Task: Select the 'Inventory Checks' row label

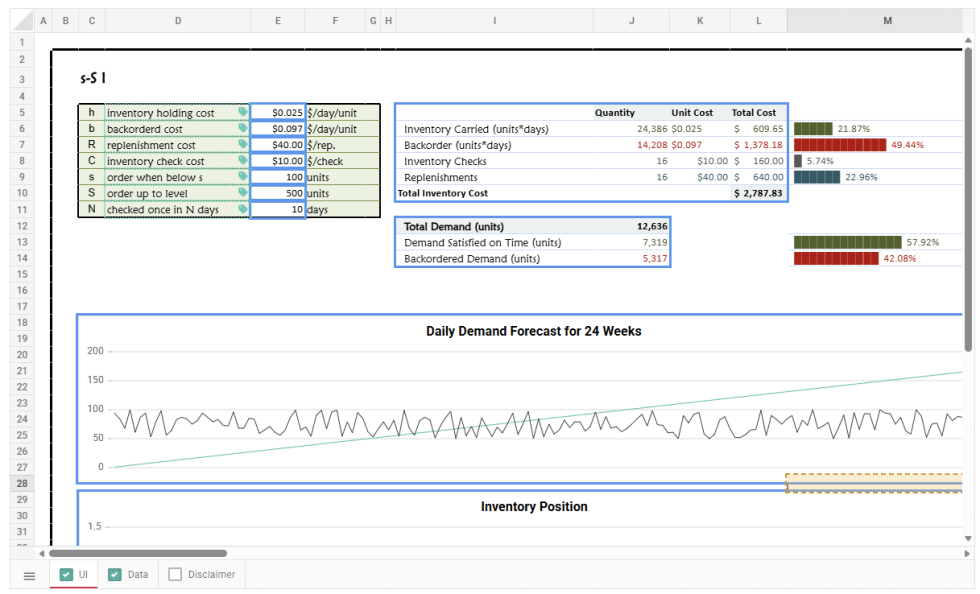Action: click(445, 161)
